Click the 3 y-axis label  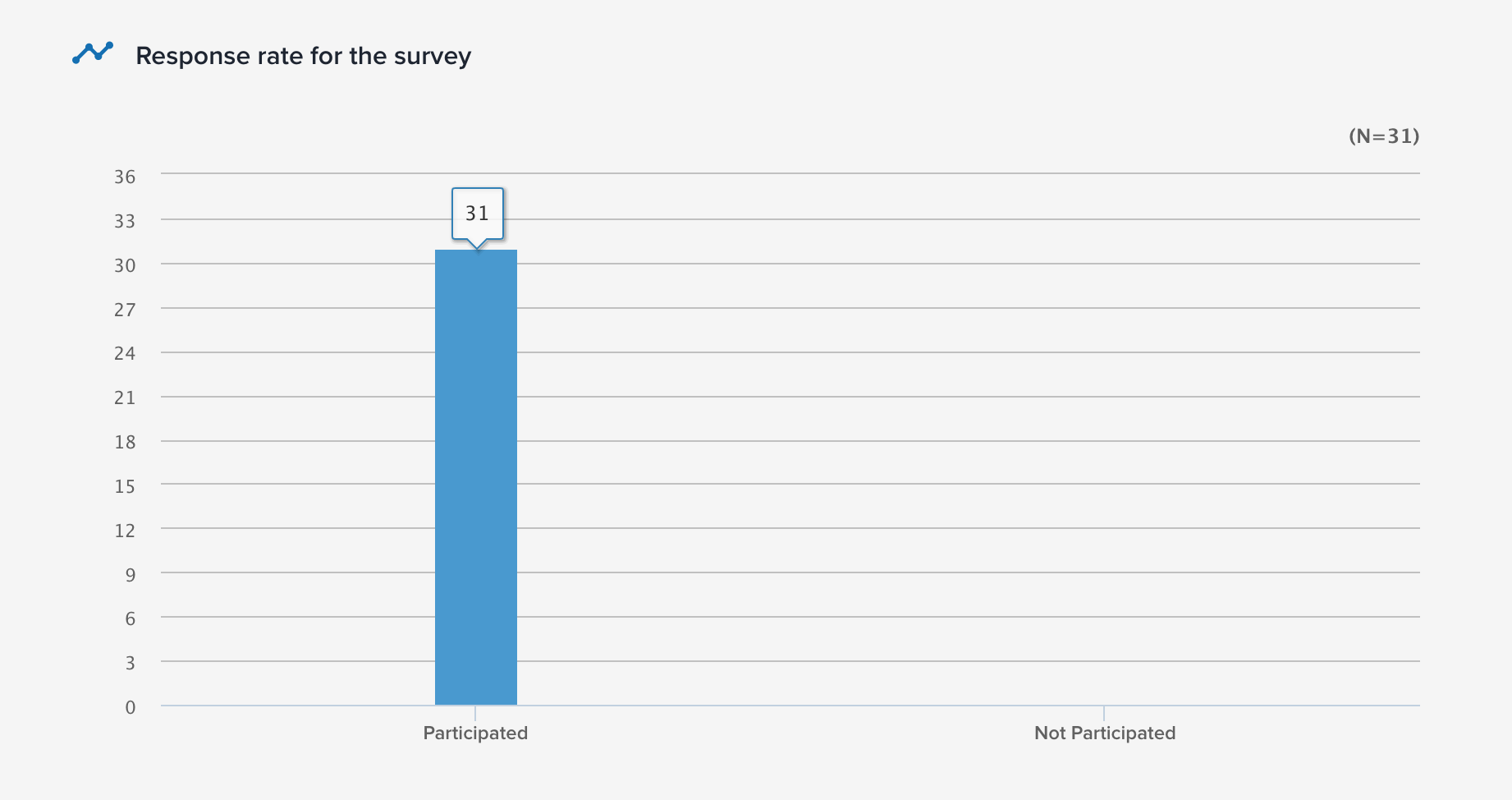coord(130,663)
